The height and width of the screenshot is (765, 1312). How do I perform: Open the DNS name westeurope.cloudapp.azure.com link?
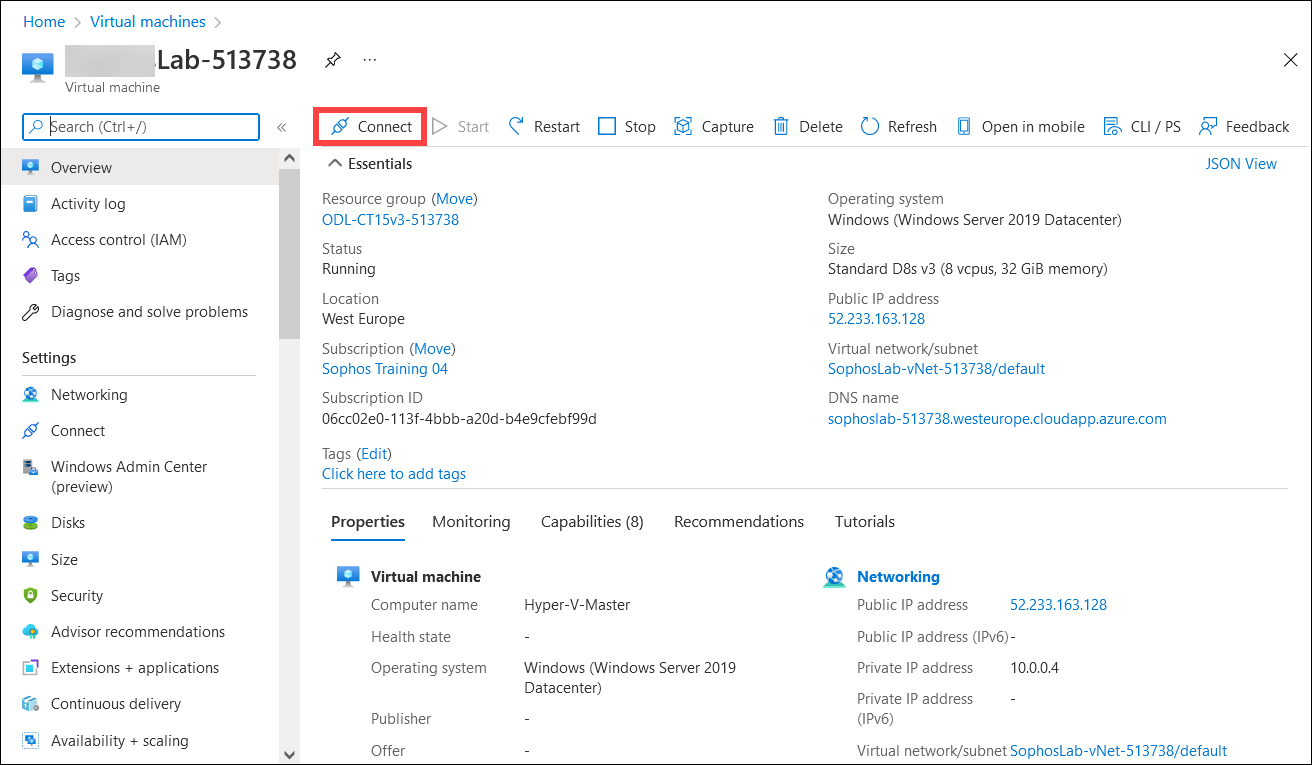tap(997, 419)
